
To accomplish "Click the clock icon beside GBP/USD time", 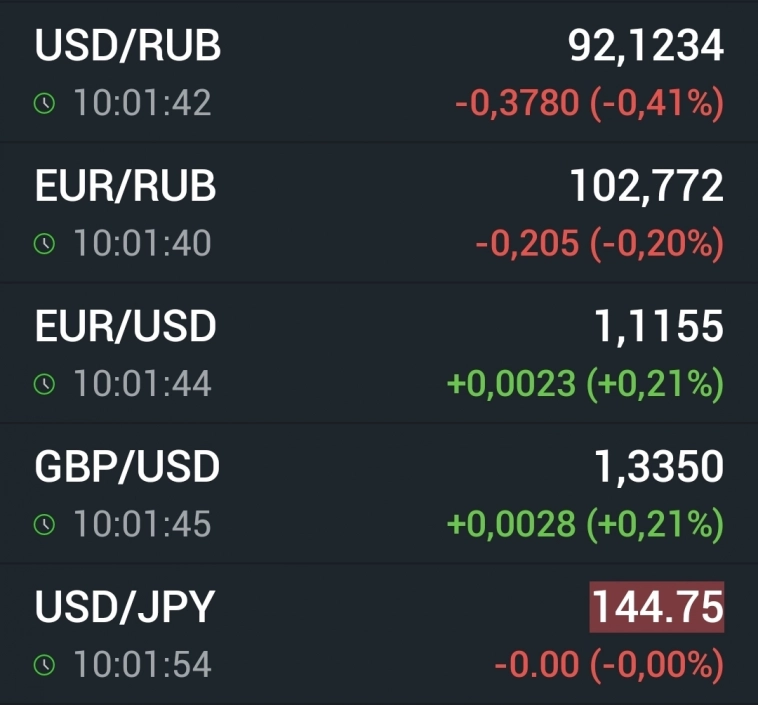I will (44, 524).
